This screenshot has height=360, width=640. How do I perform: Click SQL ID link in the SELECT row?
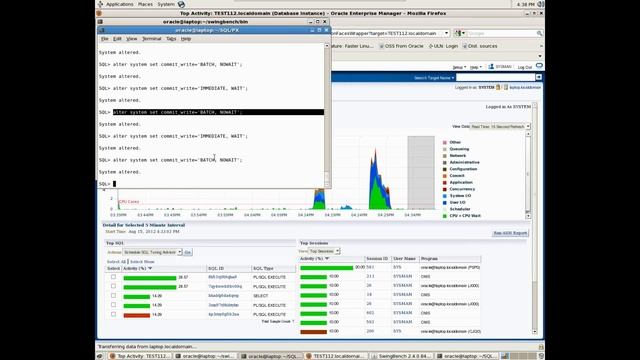click(223, 296)
